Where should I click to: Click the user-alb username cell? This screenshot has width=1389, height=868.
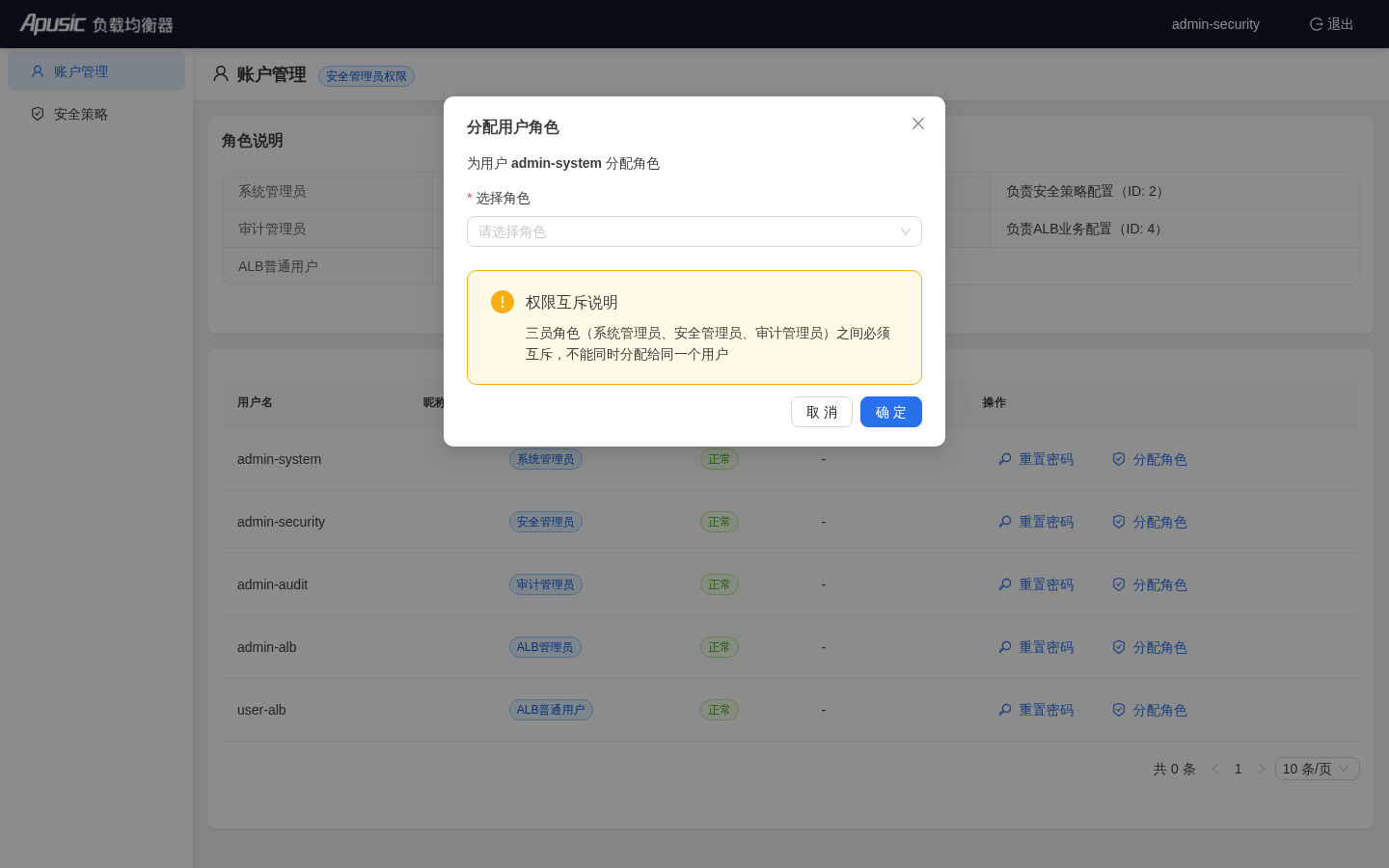(x=261, y=710)
